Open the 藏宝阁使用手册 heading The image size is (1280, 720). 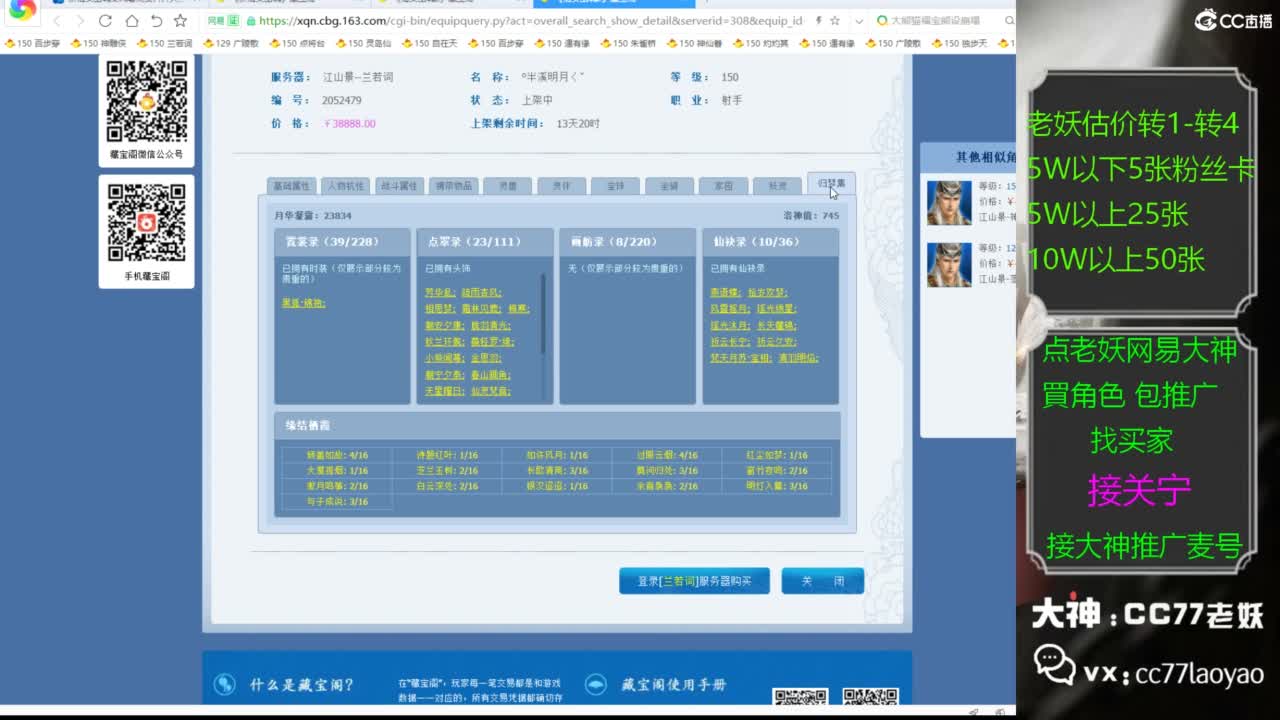[x=674, y=685]
